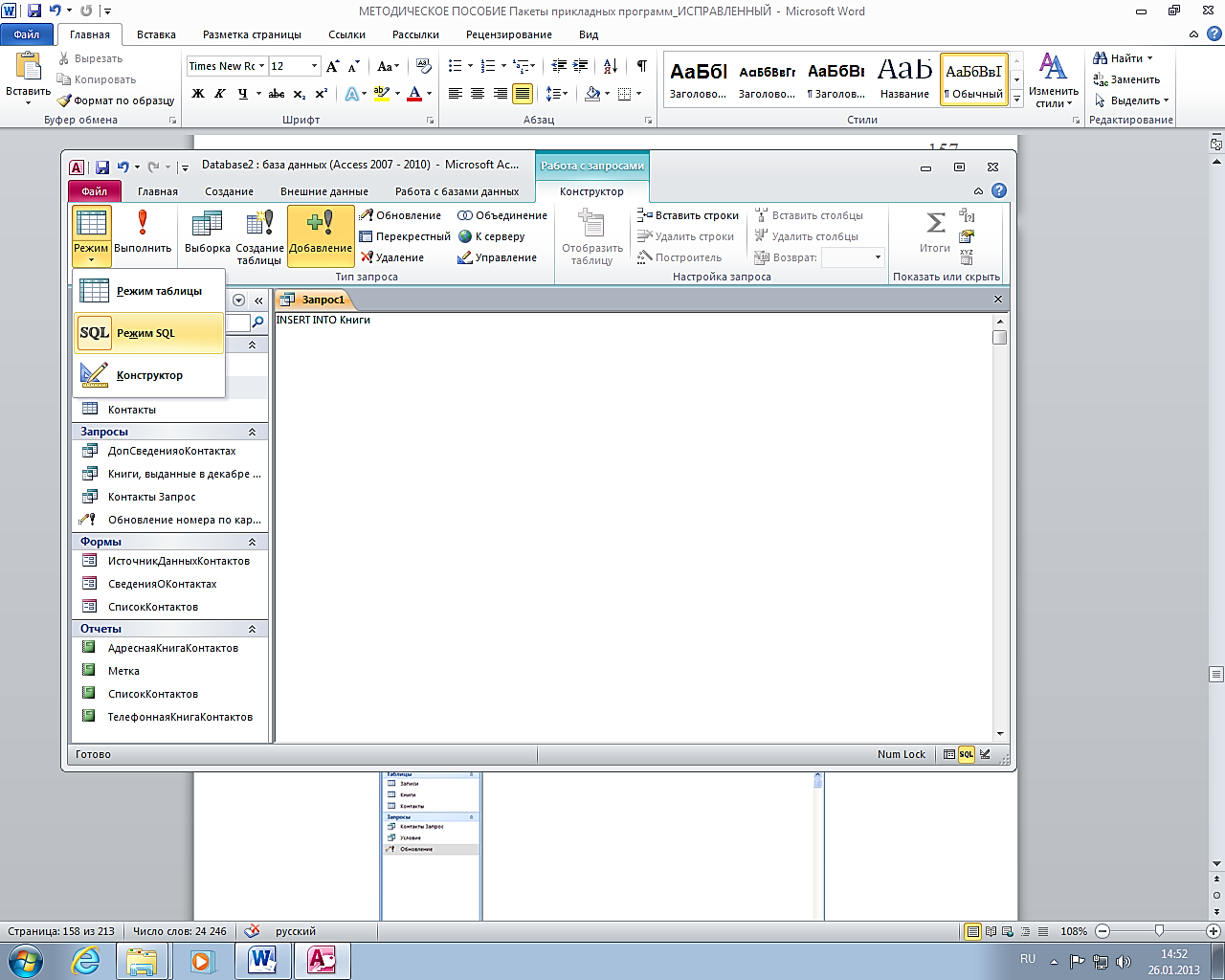Screen dimensions: 1225x980
Task: Open the Times New Roman font name dropdown
Action: point(260,66)
